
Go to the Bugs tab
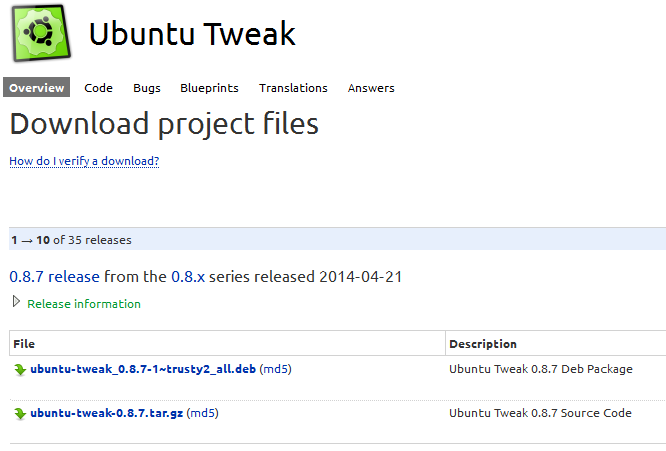[147, 88]
